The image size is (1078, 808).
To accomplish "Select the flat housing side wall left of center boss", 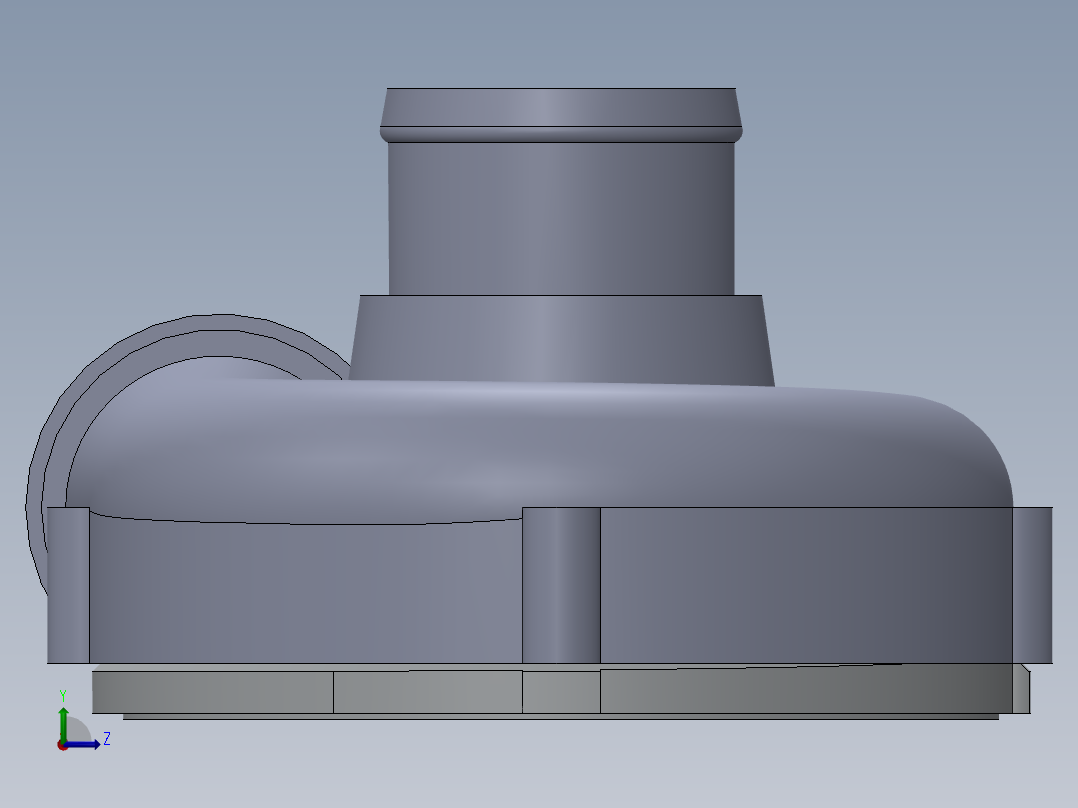I will pos(306,591).
